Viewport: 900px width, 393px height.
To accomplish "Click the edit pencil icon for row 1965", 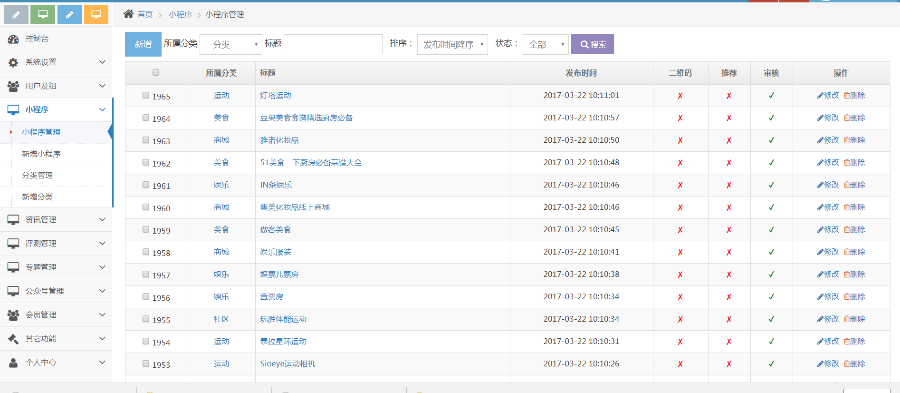I will point(820,95).
